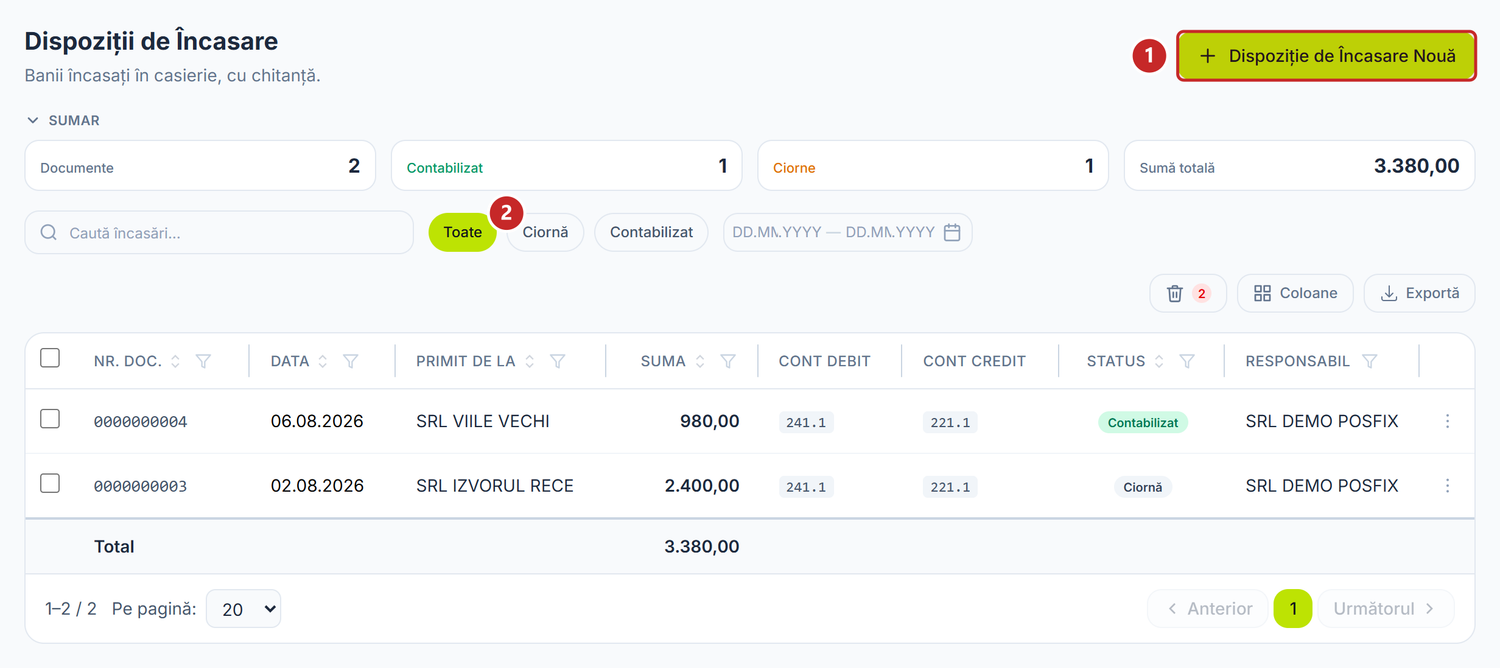Click the Caută încasări search field
Screen dimensions: 1500x668
click(219, 232)
